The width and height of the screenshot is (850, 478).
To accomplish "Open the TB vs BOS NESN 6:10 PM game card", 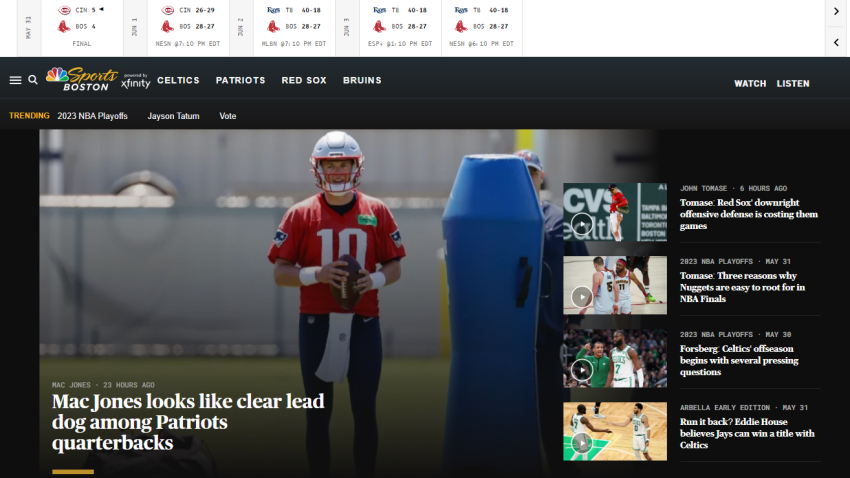I will [481, 27].
